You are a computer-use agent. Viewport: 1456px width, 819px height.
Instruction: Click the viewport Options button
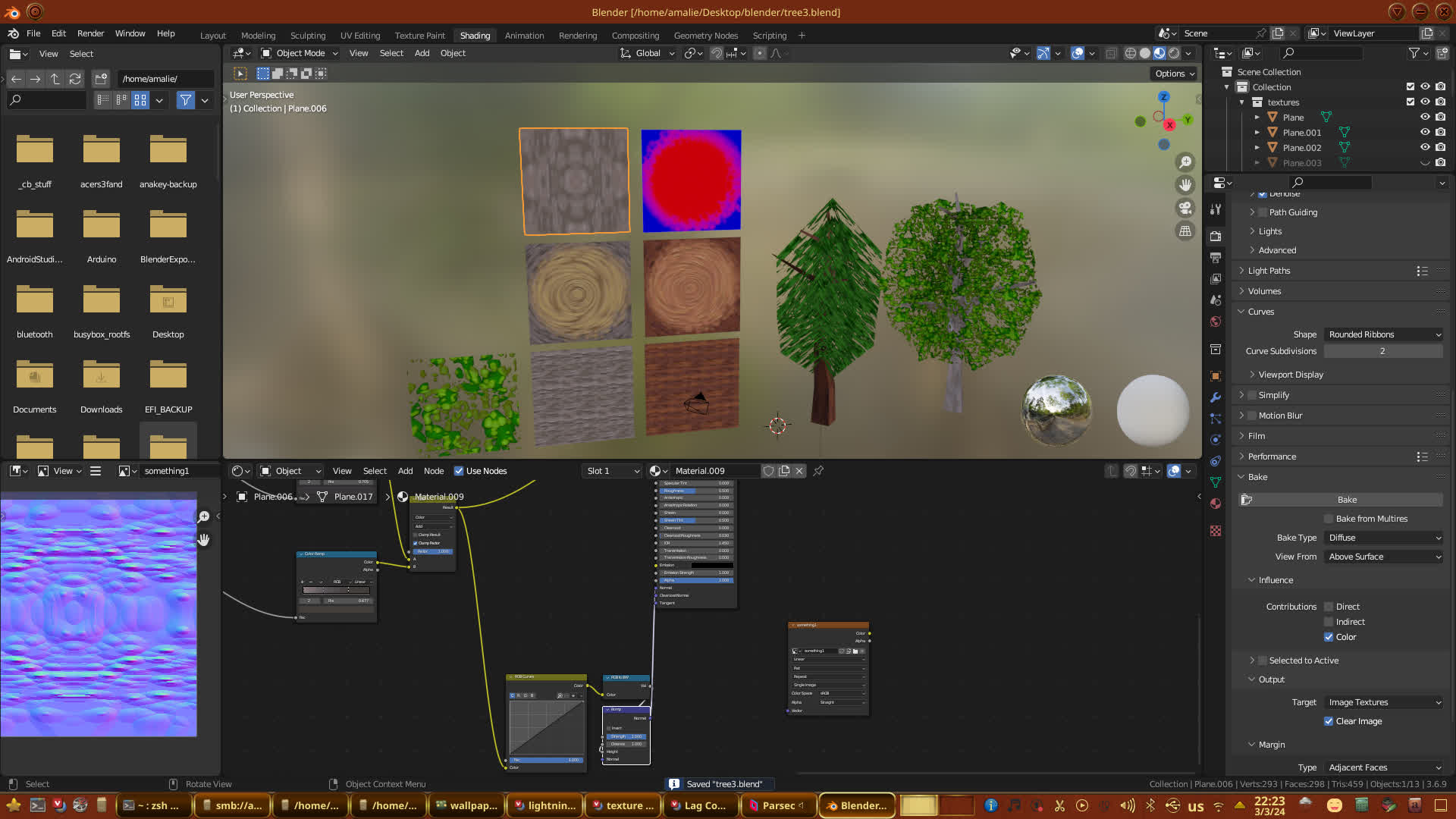pyautogui.click(x=1174, y=74)
